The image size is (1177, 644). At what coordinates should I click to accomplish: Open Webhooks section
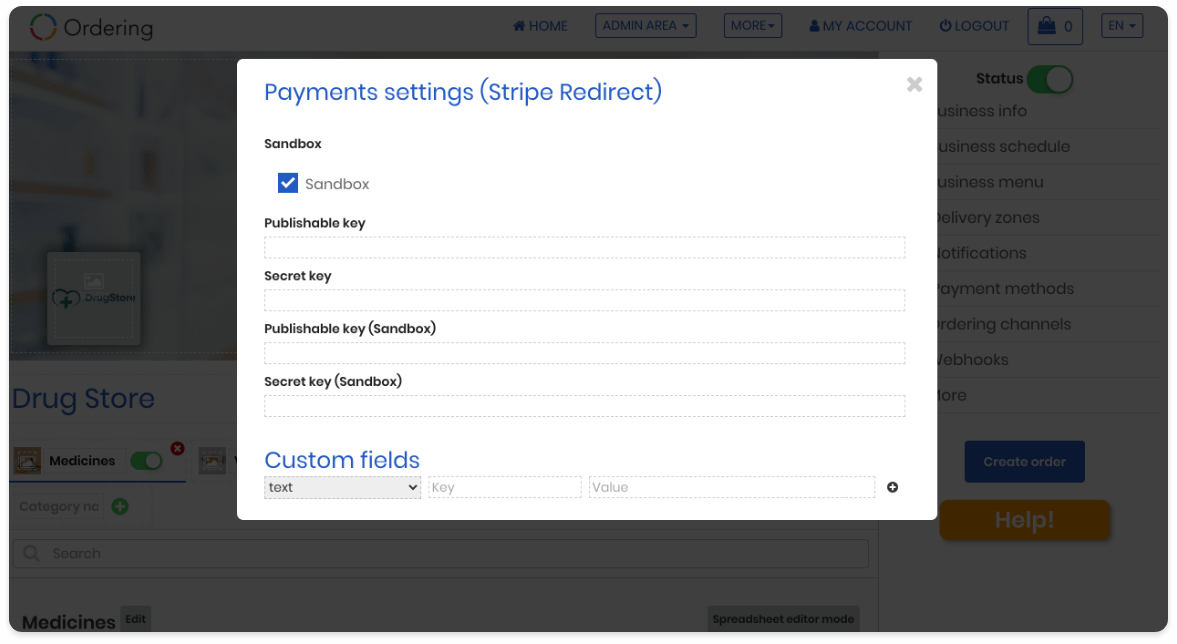point(973,360)
